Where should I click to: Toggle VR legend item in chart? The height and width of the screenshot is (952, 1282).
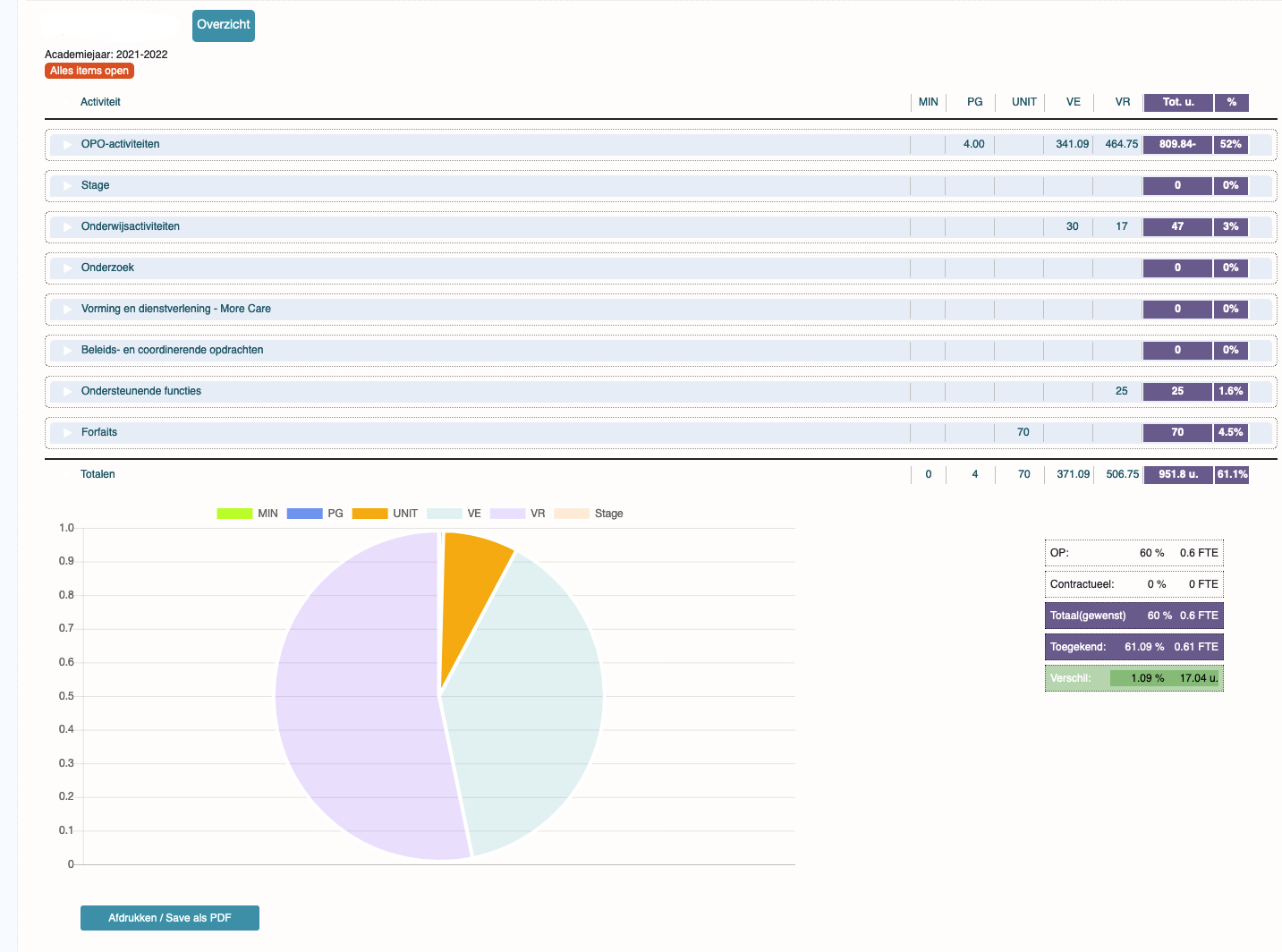[507, 514]
